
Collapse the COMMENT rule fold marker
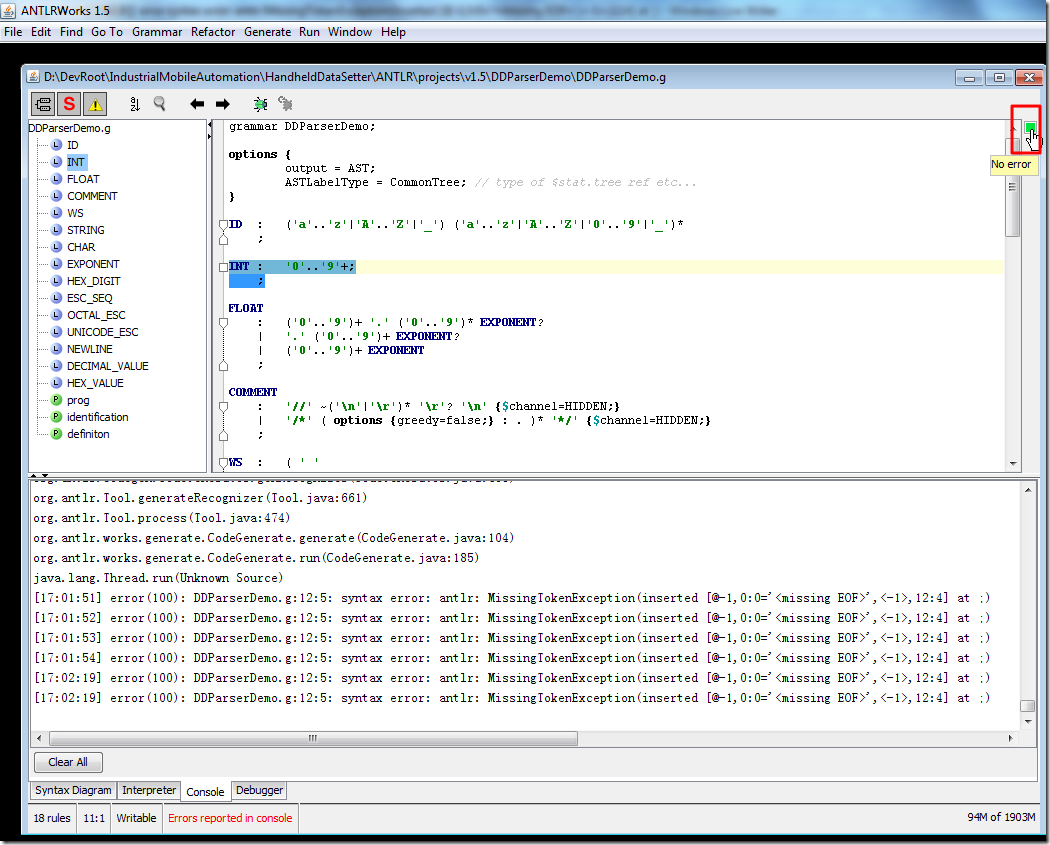pyautogui.click(x=222, y=406)
